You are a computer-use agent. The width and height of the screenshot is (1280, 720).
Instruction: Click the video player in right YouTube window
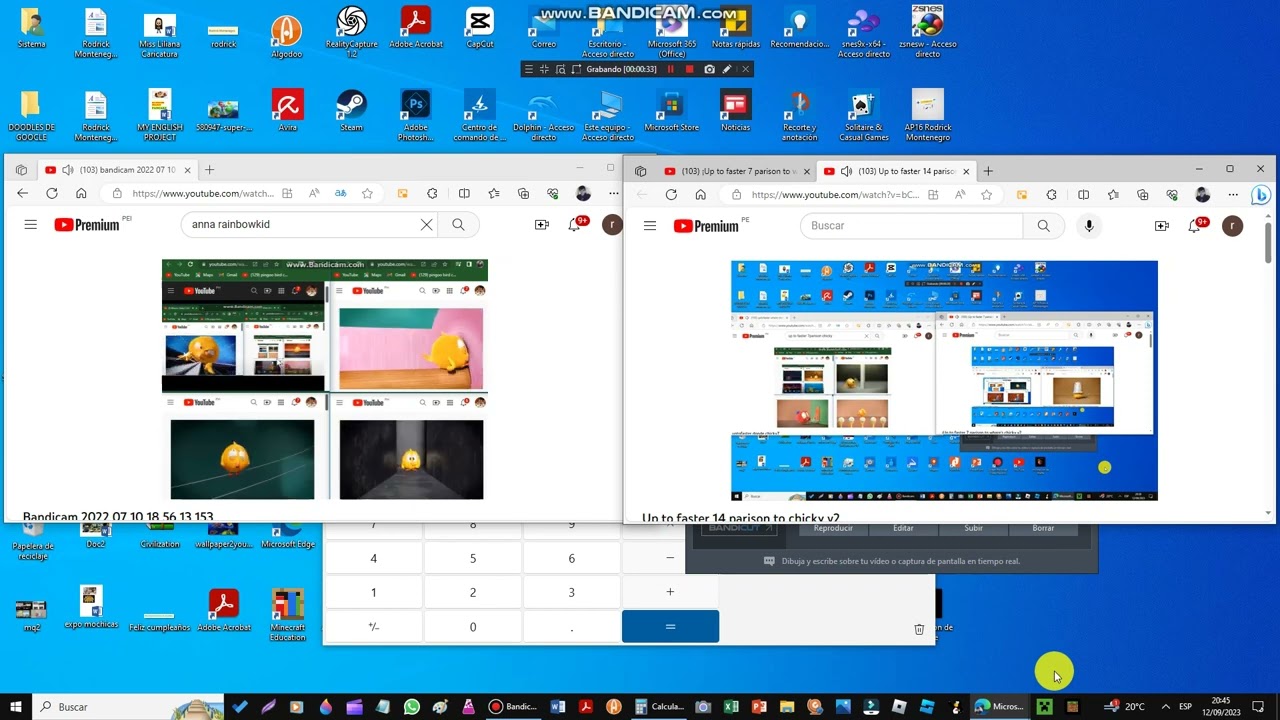944,381
